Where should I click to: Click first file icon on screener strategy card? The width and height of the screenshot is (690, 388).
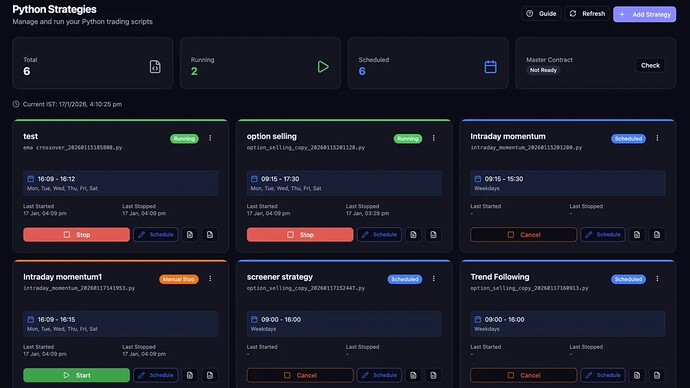413,375
